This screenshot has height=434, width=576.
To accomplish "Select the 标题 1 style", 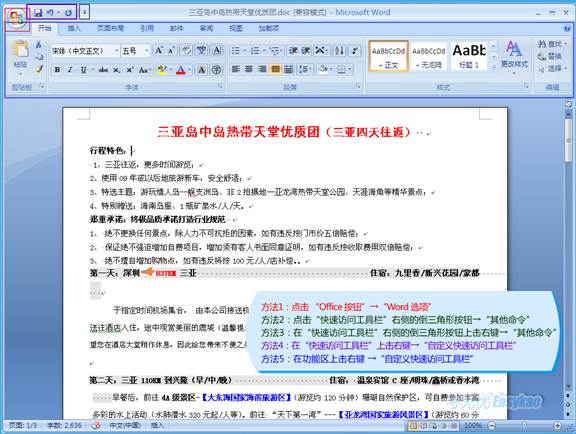I will pos(469,55).
